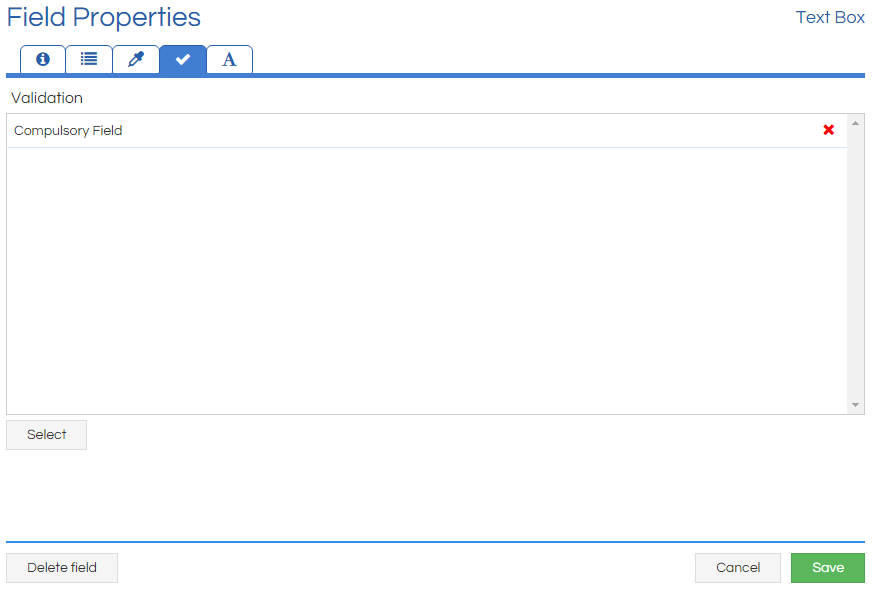Click the Validation section label
873x589 pixels.
click(x=47, y=98)
